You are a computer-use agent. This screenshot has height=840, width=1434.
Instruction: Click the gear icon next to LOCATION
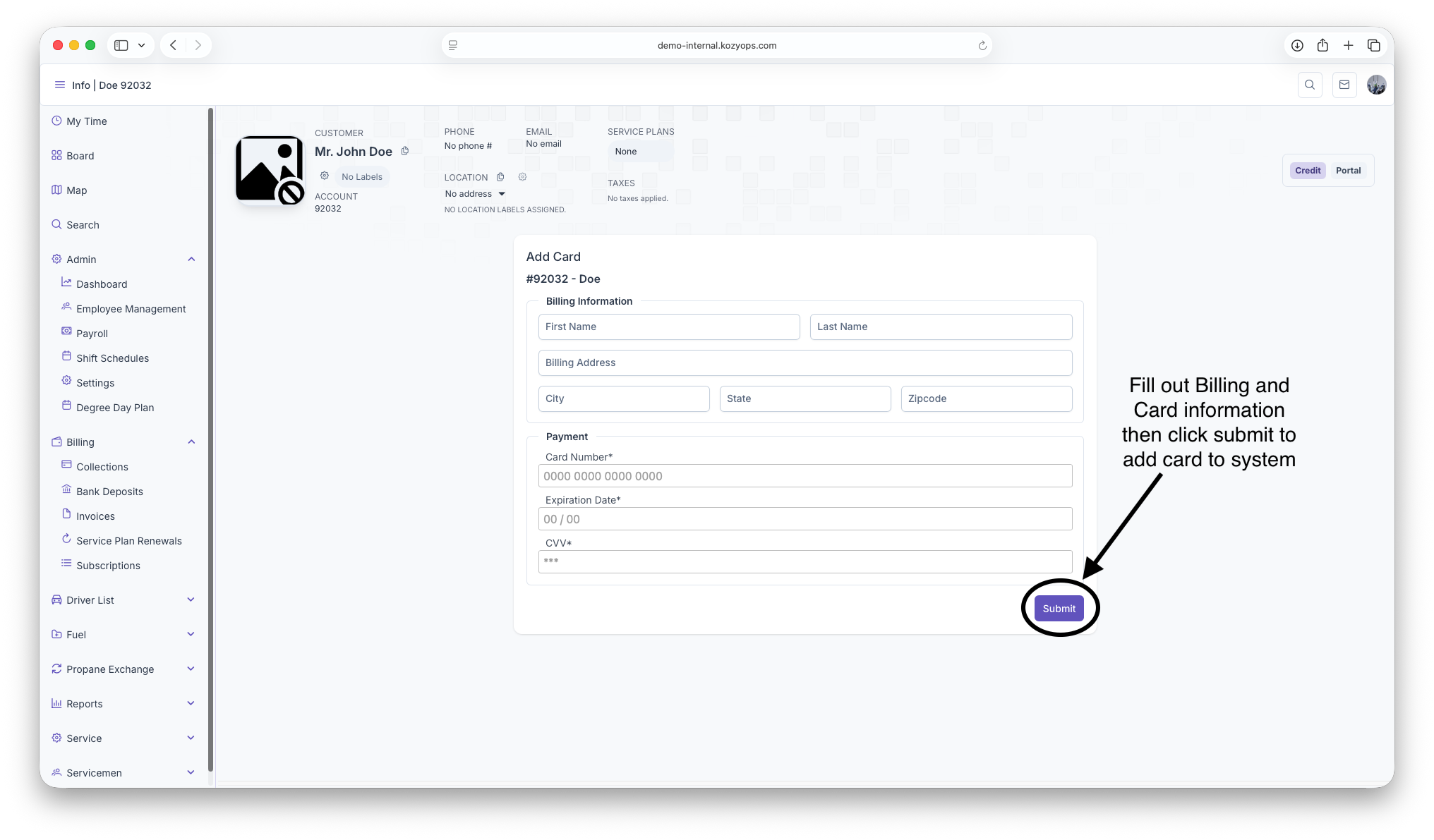point(522,177)
